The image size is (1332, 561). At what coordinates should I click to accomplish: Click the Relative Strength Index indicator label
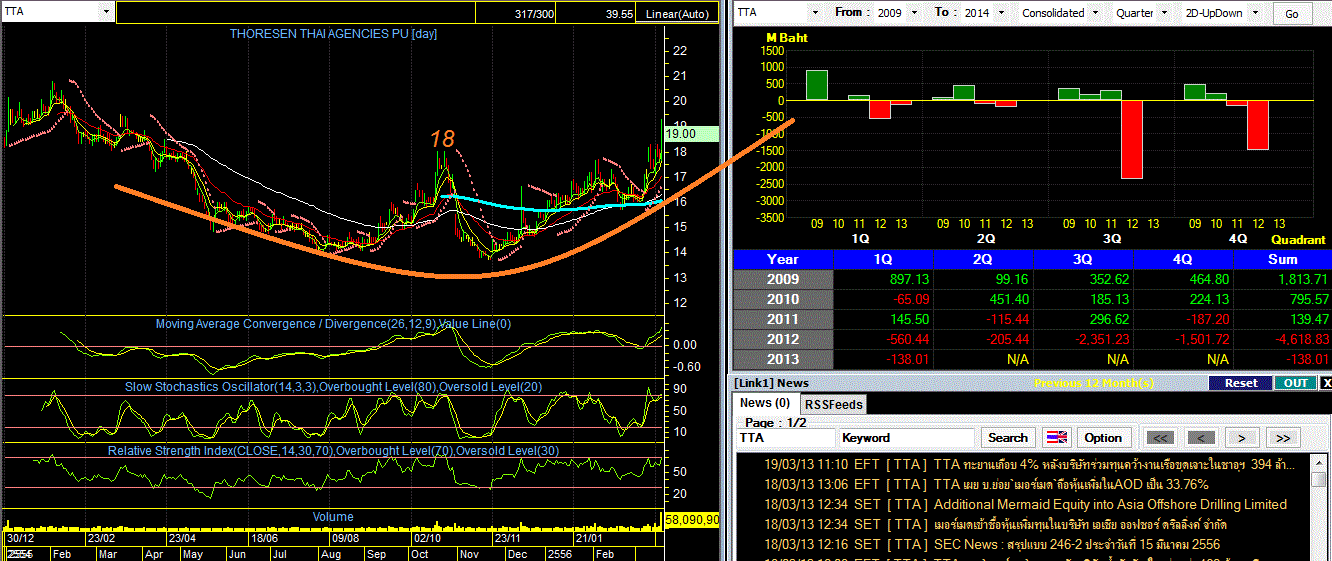pos(333,450)
